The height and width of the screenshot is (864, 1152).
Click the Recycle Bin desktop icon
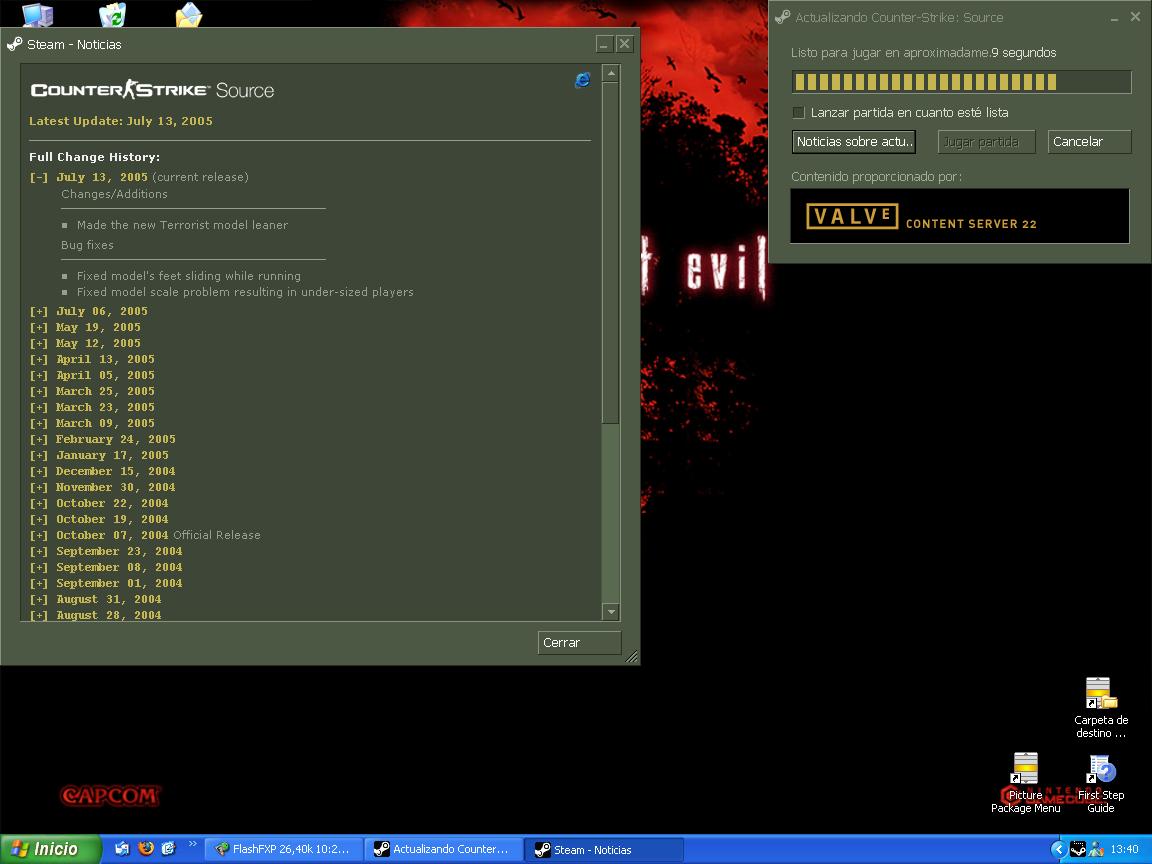[112, 14]
